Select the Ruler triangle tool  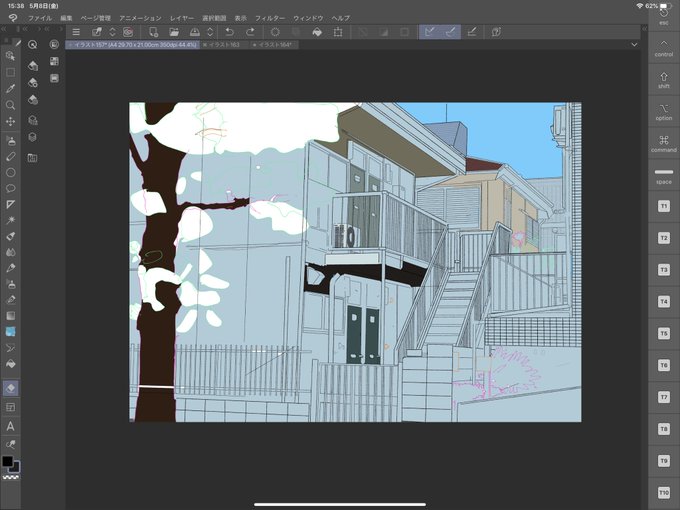pyautogui.click(x=10, y=204)
